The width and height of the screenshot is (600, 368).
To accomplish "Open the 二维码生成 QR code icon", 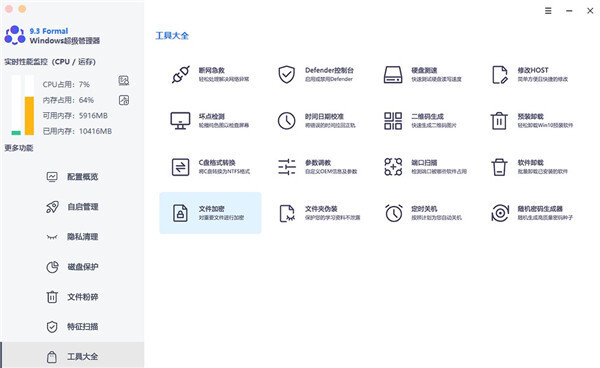I will [393, 121].
